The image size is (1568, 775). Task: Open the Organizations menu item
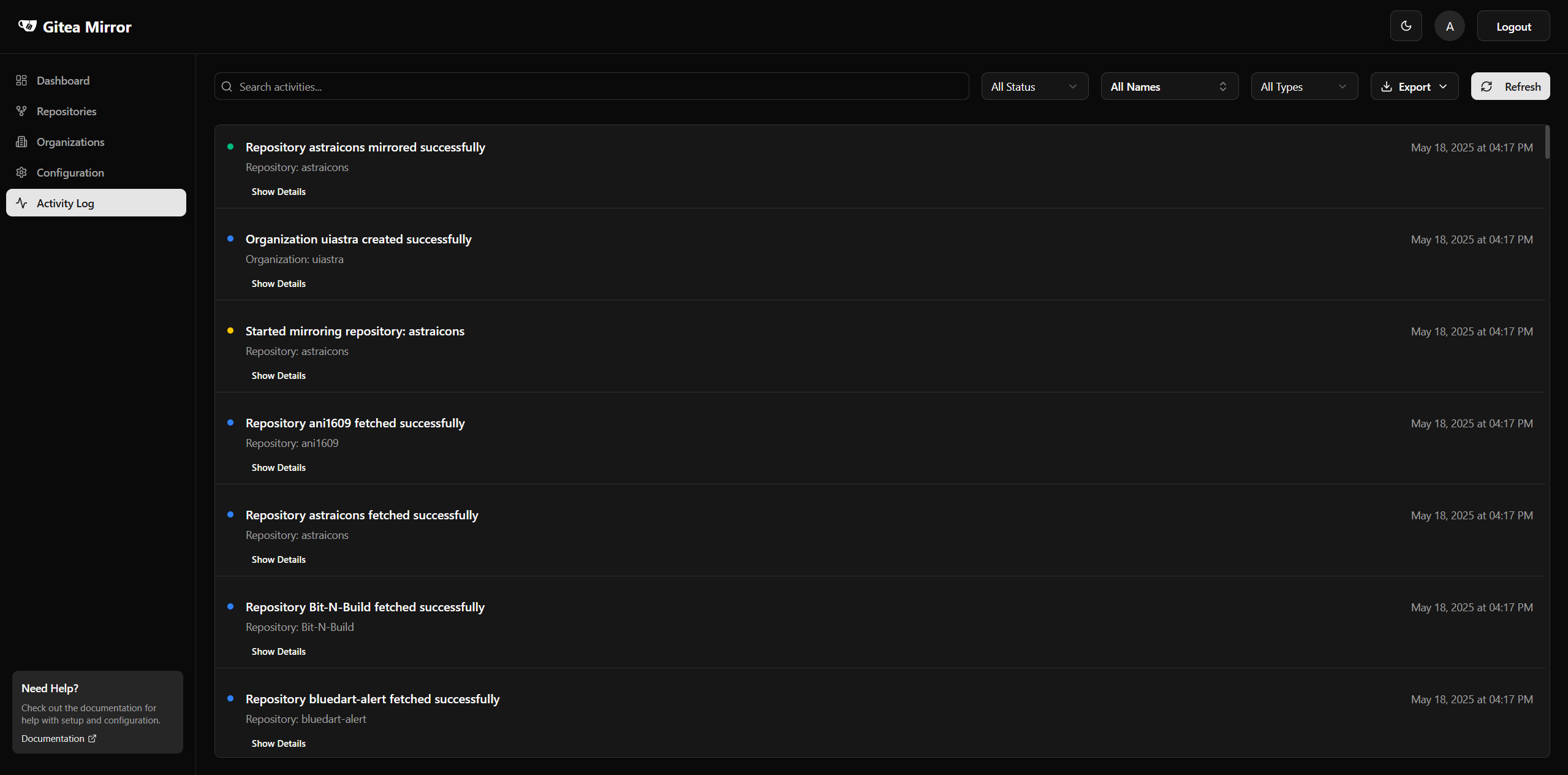(x=70, y=142)
